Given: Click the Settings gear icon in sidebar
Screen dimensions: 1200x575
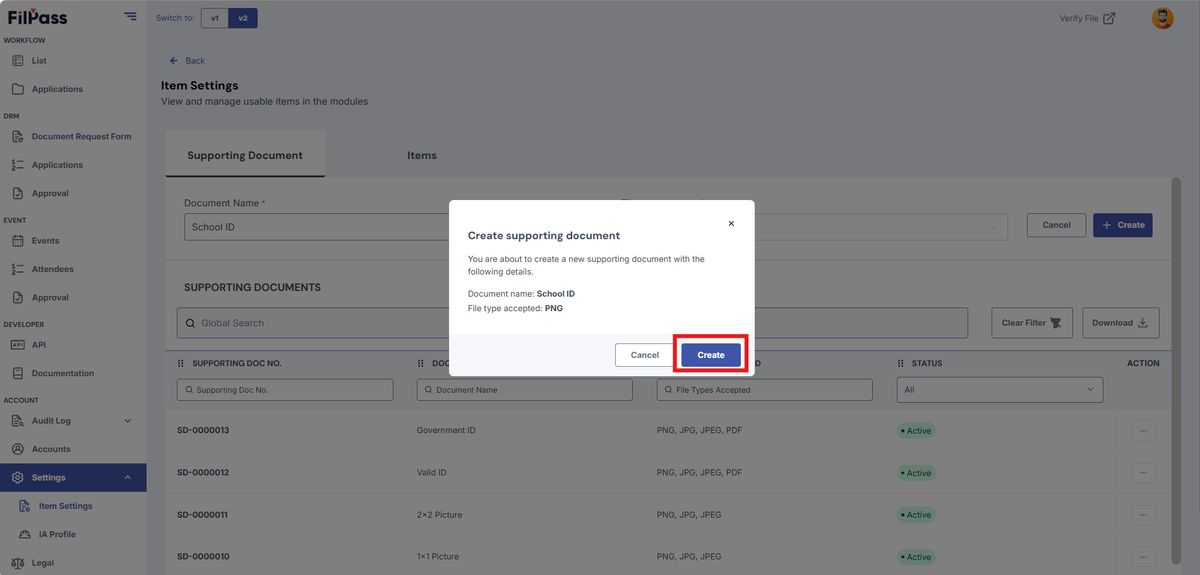Looking at the screenshot, I should coord(18,478).
